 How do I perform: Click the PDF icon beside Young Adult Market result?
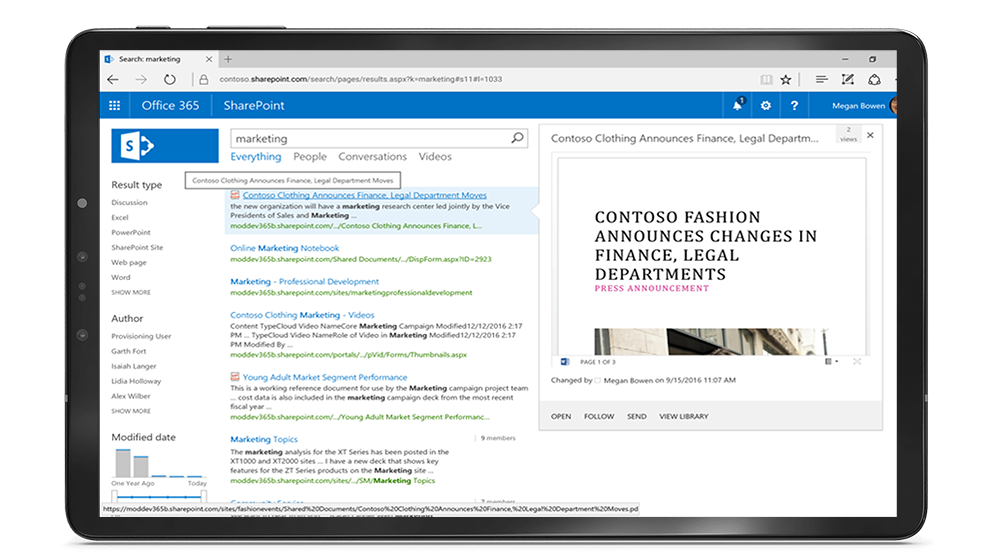click(235, 376)
